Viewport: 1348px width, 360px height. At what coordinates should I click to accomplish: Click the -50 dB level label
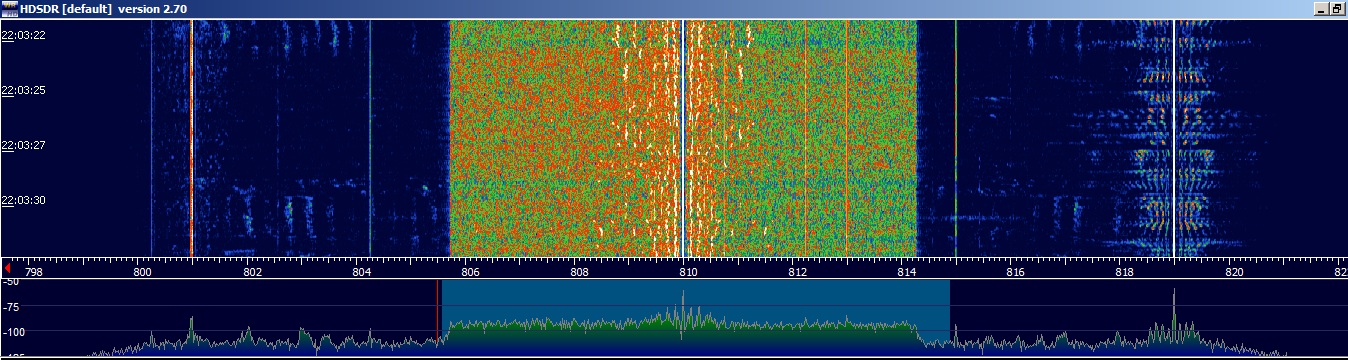12,283
